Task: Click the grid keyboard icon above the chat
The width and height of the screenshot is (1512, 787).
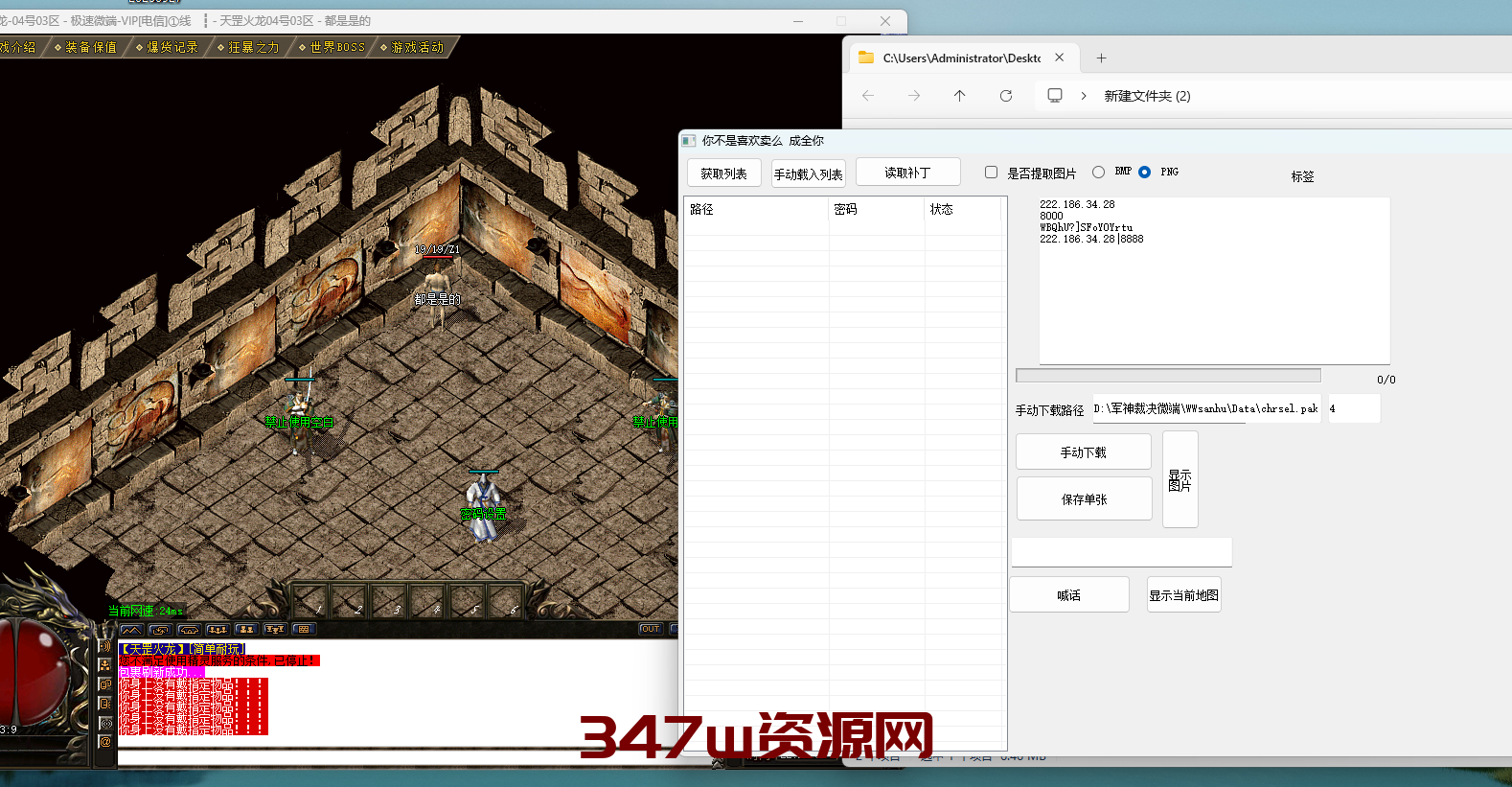Action: [x=304, y=630]
